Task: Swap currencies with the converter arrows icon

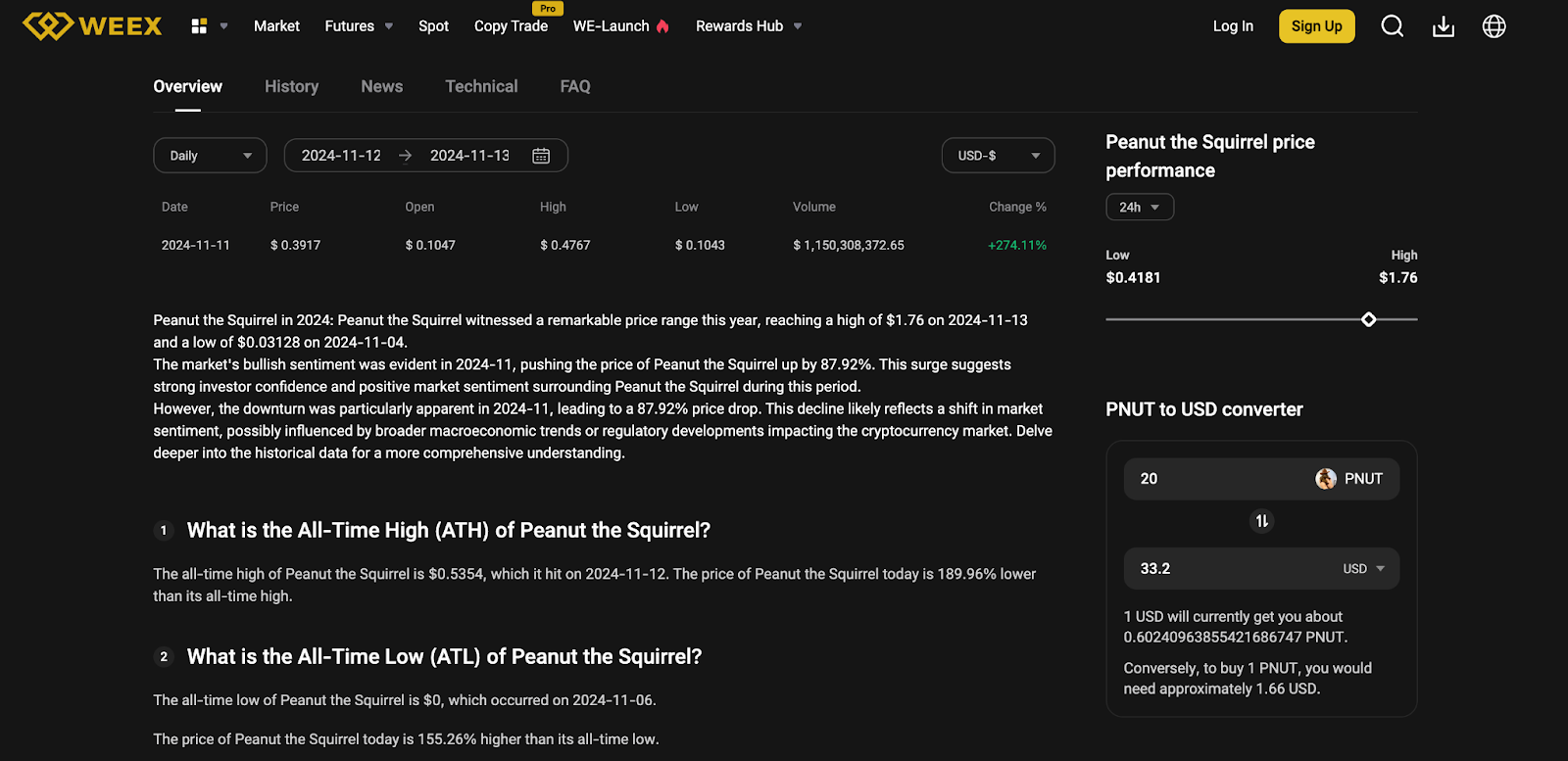Action: [x=1262, y=521]
